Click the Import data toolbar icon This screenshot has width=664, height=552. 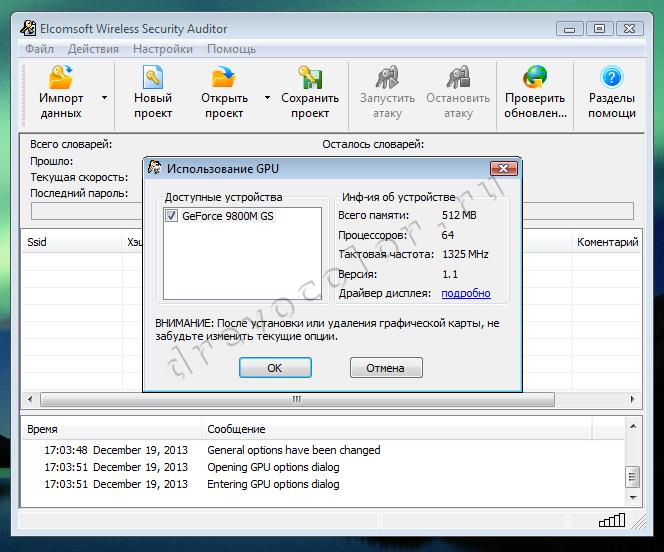[x=61, y=77]
